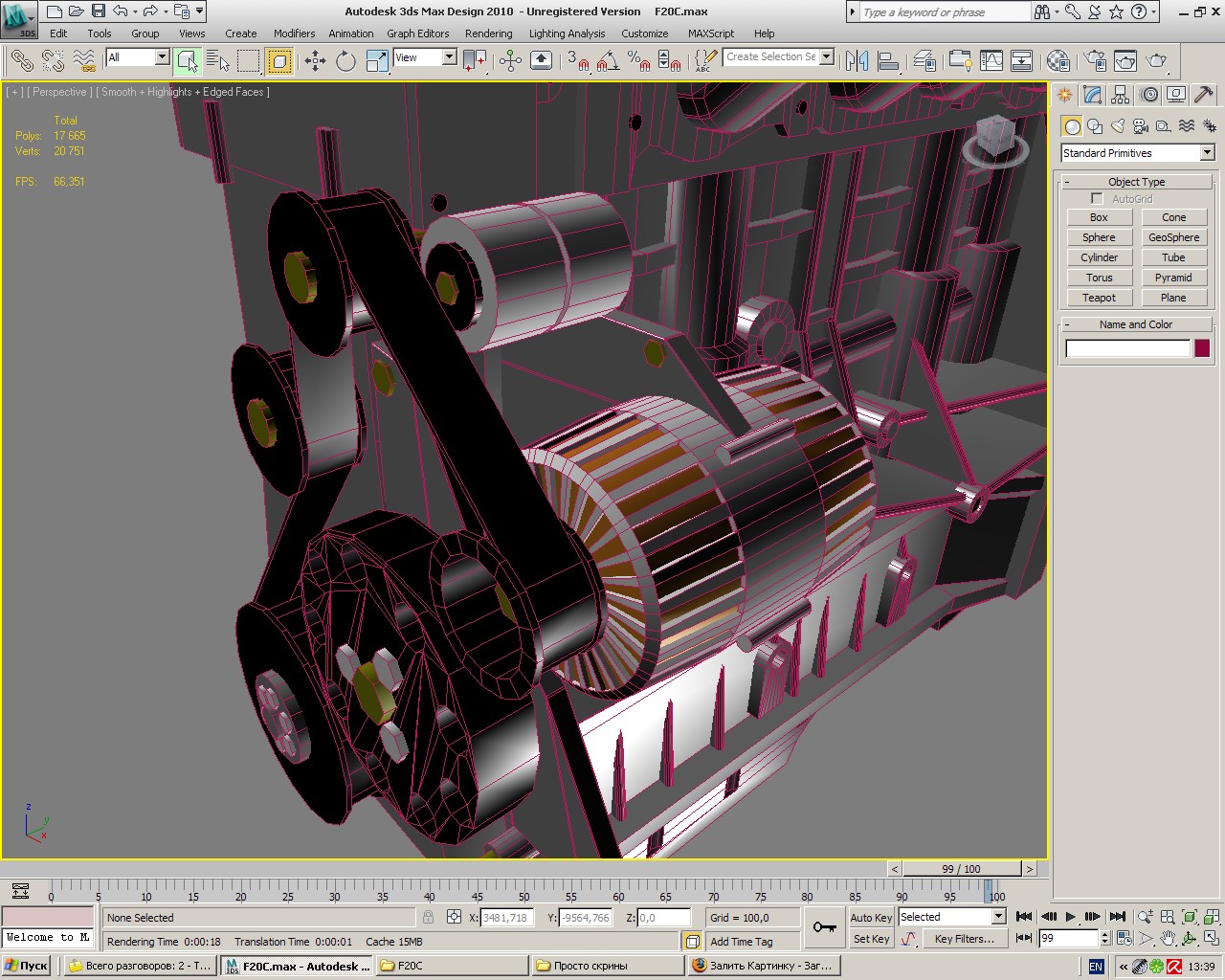Click the Cameras category icon

[x=1141, y=126]
